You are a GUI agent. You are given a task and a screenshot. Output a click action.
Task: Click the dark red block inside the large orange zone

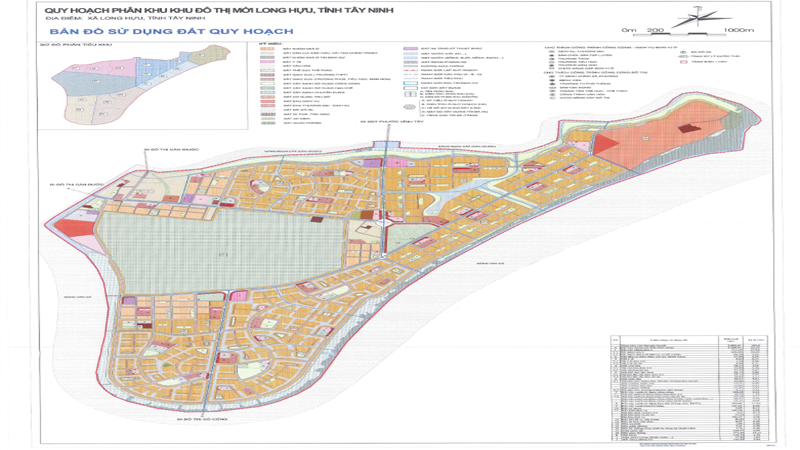point(688,128)
